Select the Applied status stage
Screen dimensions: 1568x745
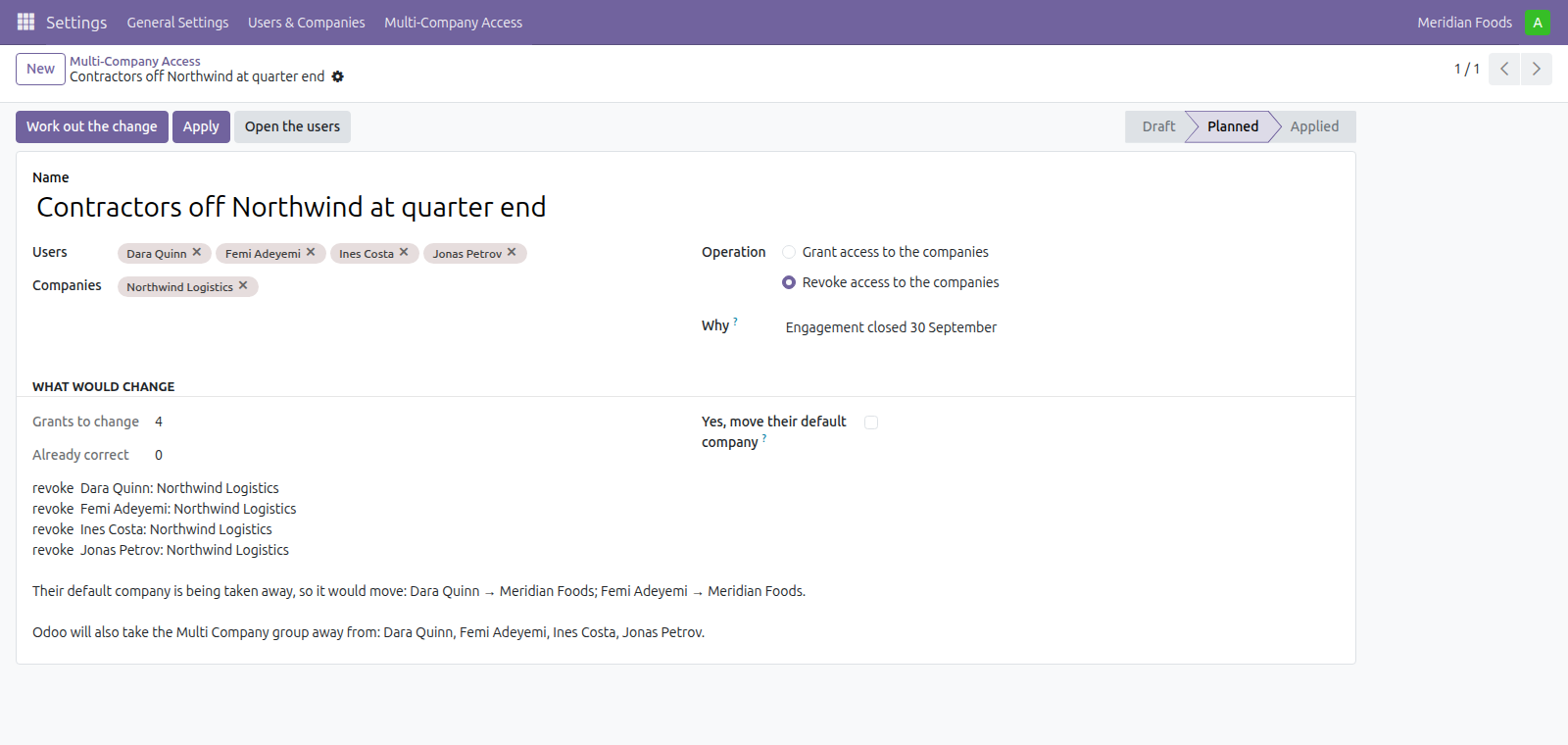tap(1314, 126)
